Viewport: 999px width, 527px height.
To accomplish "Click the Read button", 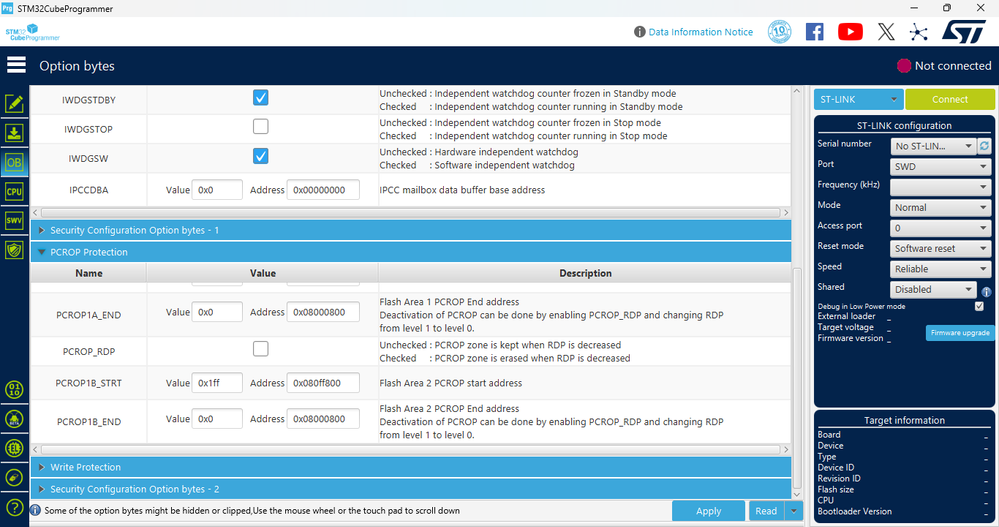I will (766, 511).
